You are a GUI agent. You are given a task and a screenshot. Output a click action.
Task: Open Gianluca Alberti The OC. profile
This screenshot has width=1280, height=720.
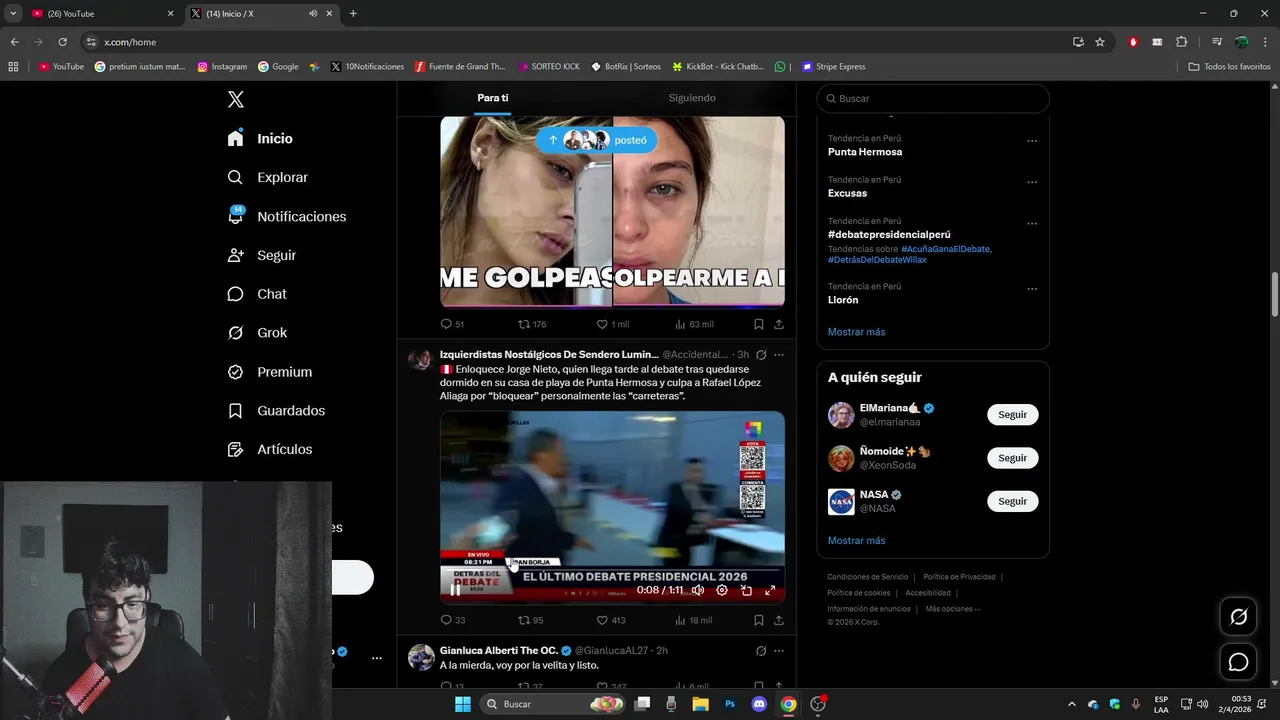[x=499, y=650]
